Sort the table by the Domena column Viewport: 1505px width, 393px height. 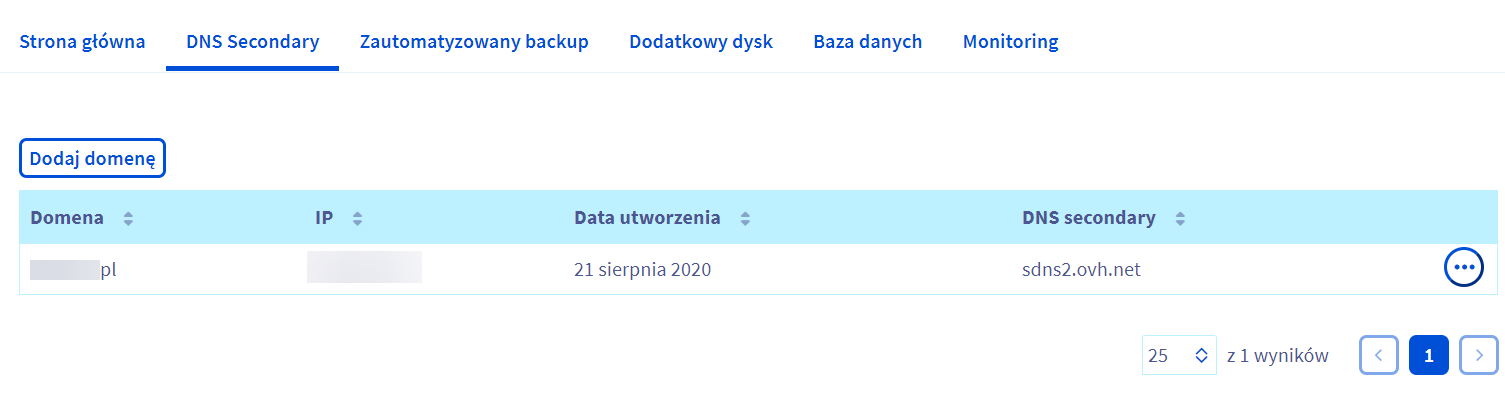(128, 219)
